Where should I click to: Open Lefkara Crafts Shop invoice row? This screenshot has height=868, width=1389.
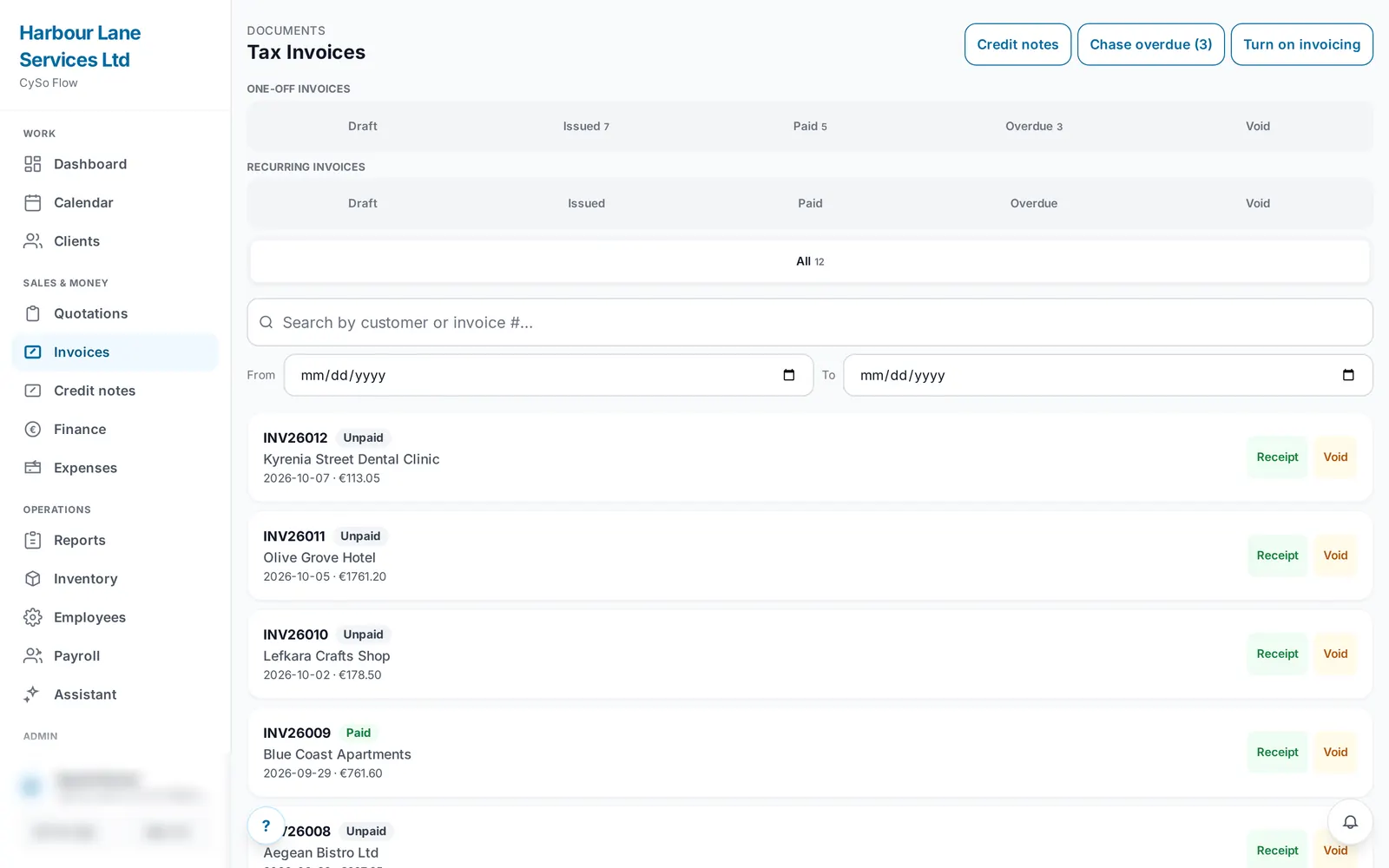(810, 654)
